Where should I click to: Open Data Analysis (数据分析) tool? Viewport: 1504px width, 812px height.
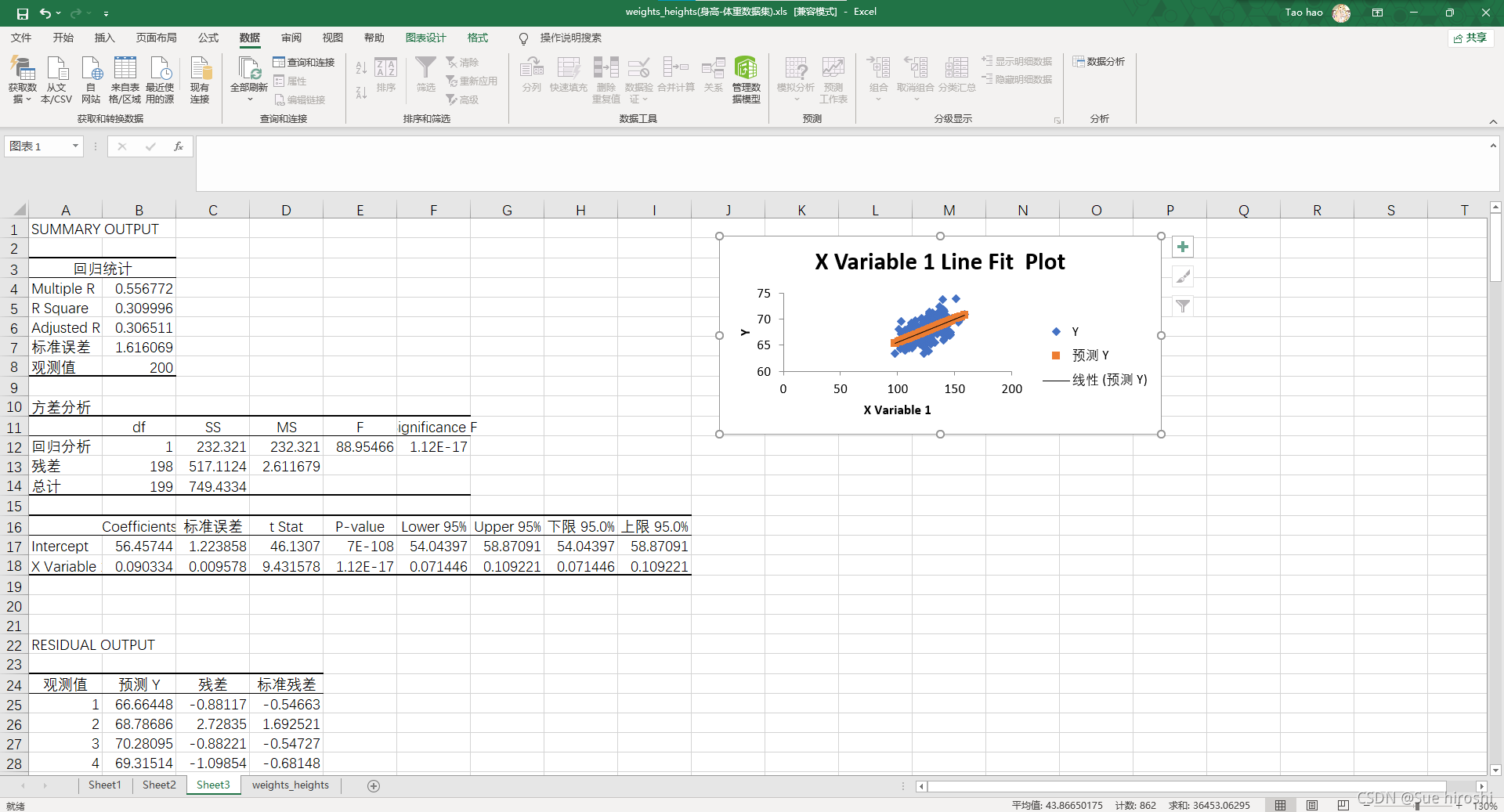coord(1098,61)
